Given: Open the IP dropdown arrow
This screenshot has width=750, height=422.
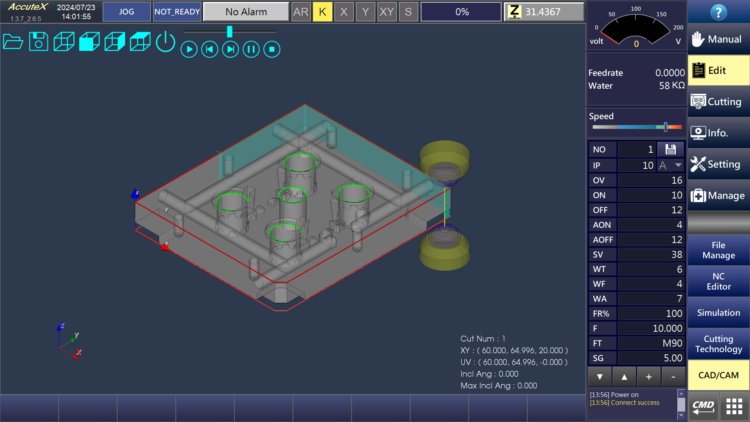Looking at the screenshot, I should point(678,165).
